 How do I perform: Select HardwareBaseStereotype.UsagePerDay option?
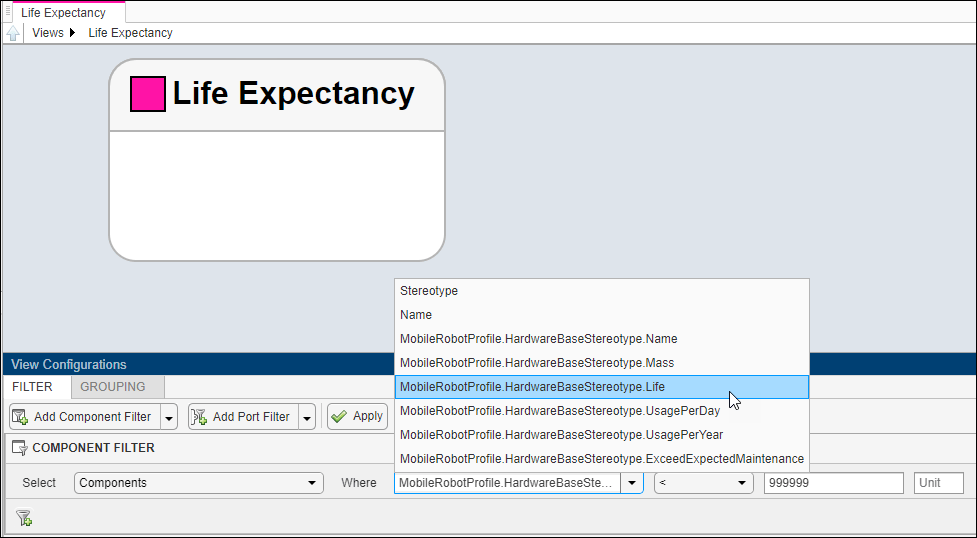[602, 411]
